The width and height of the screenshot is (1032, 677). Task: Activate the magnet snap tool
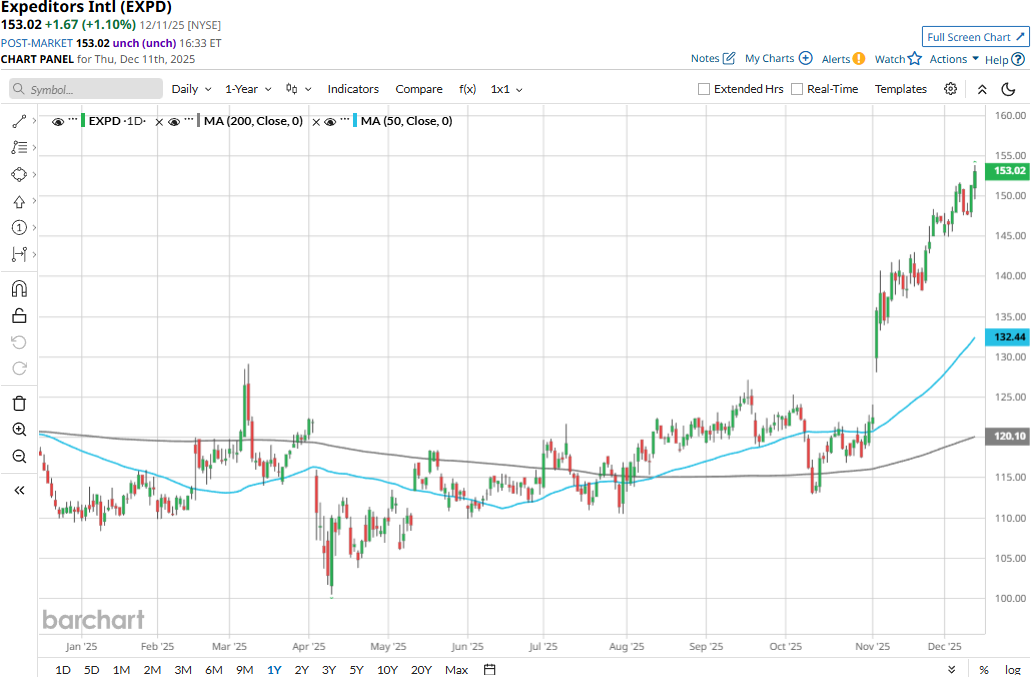(19, 289)
